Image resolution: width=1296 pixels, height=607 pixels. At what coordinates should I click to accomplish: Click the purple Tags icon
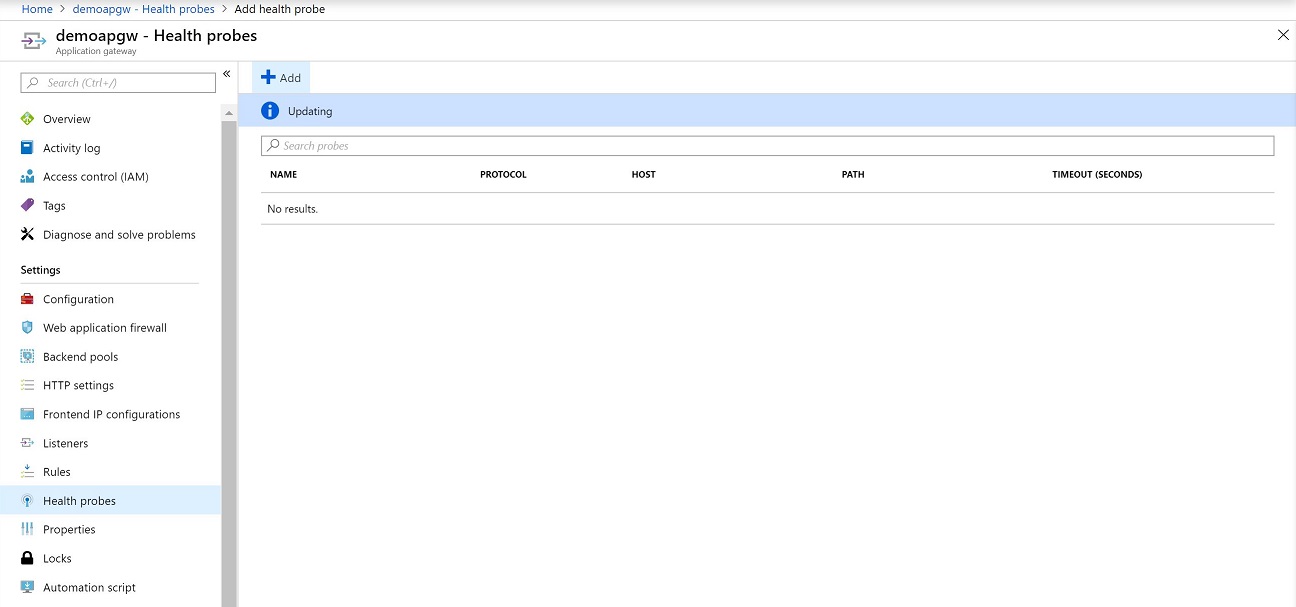(x=27, y=206)
